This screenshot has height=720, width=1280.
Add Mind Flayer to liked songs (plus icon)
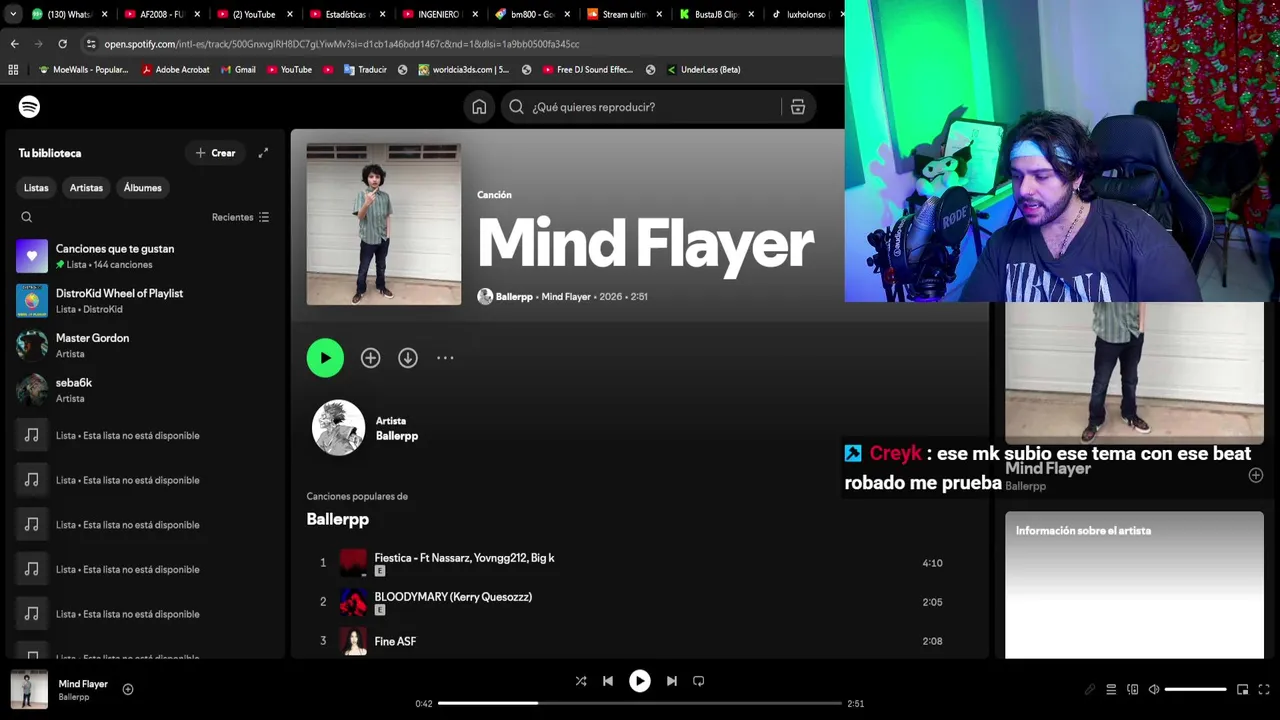tap(370, 358)
